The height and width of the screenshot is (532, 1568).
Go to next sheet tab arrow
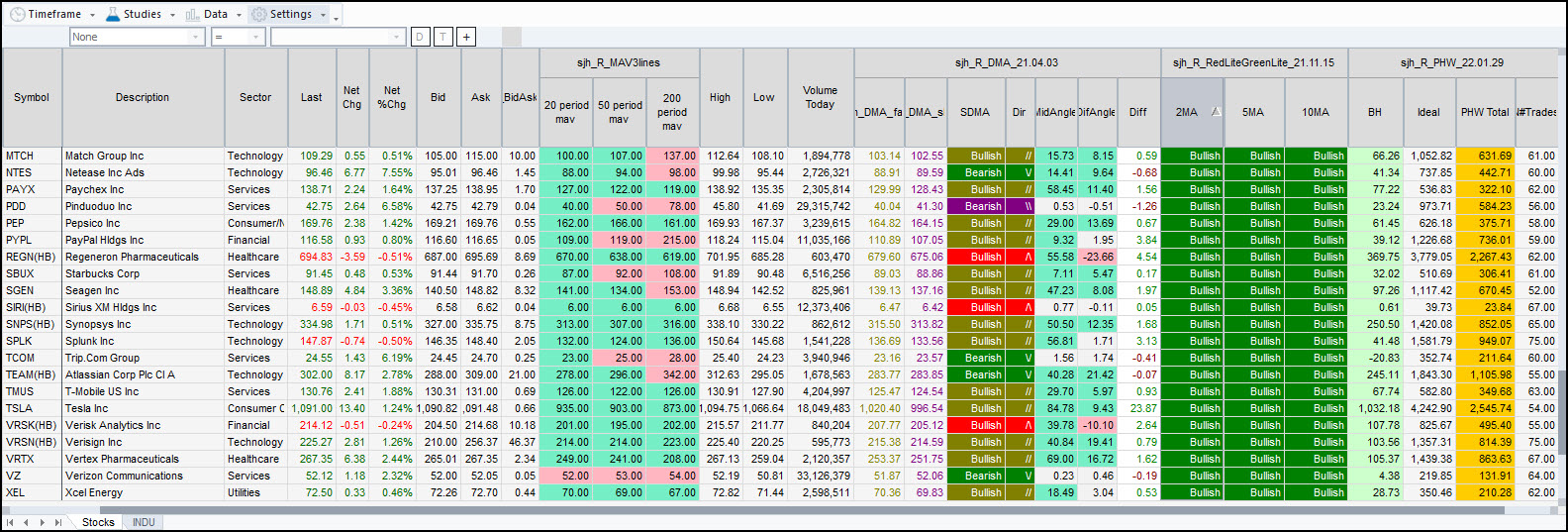click(42, 522)
